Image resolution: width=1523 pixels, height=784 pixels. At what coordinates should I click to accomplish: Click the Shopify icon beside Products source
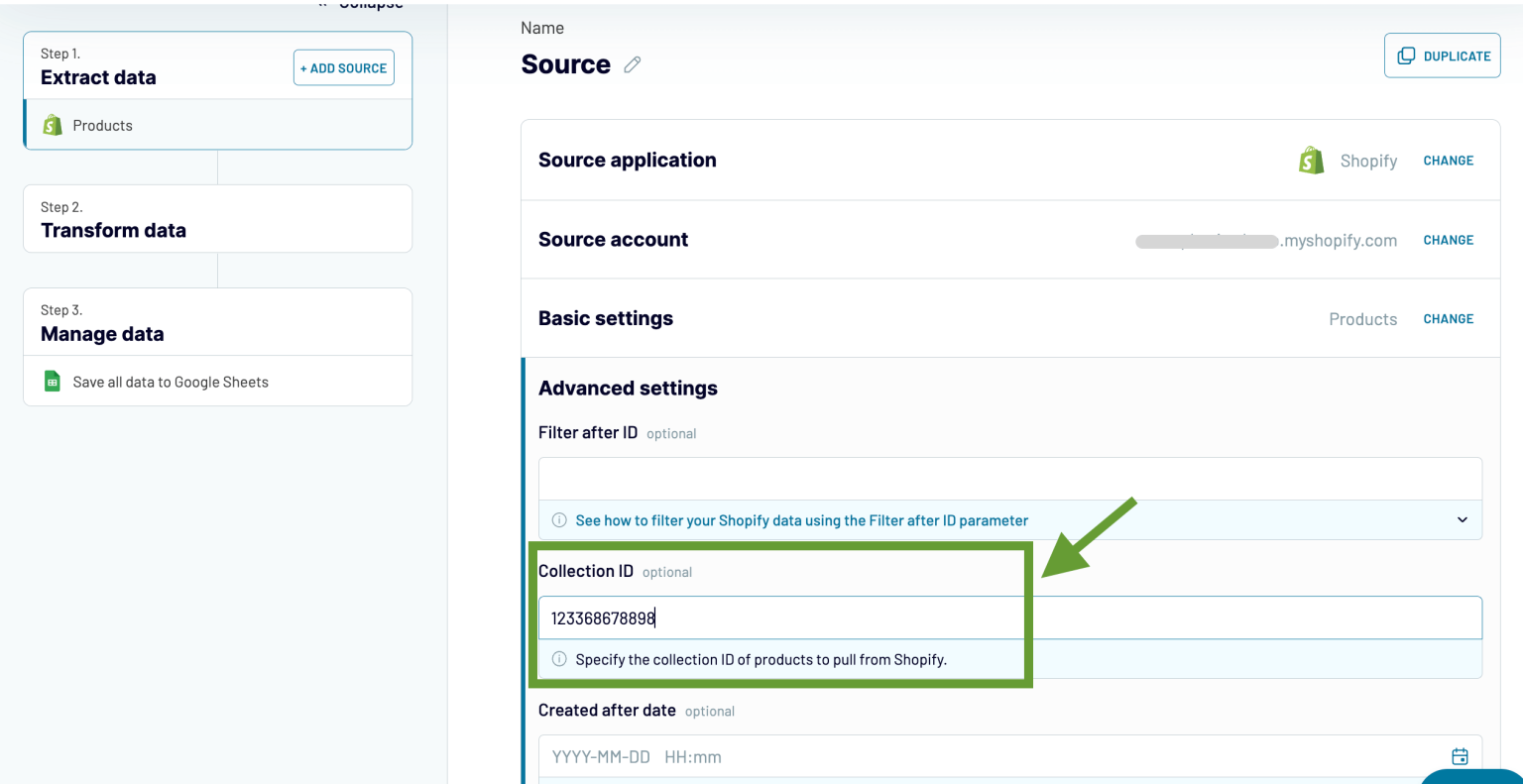click(x=52, y=125)
